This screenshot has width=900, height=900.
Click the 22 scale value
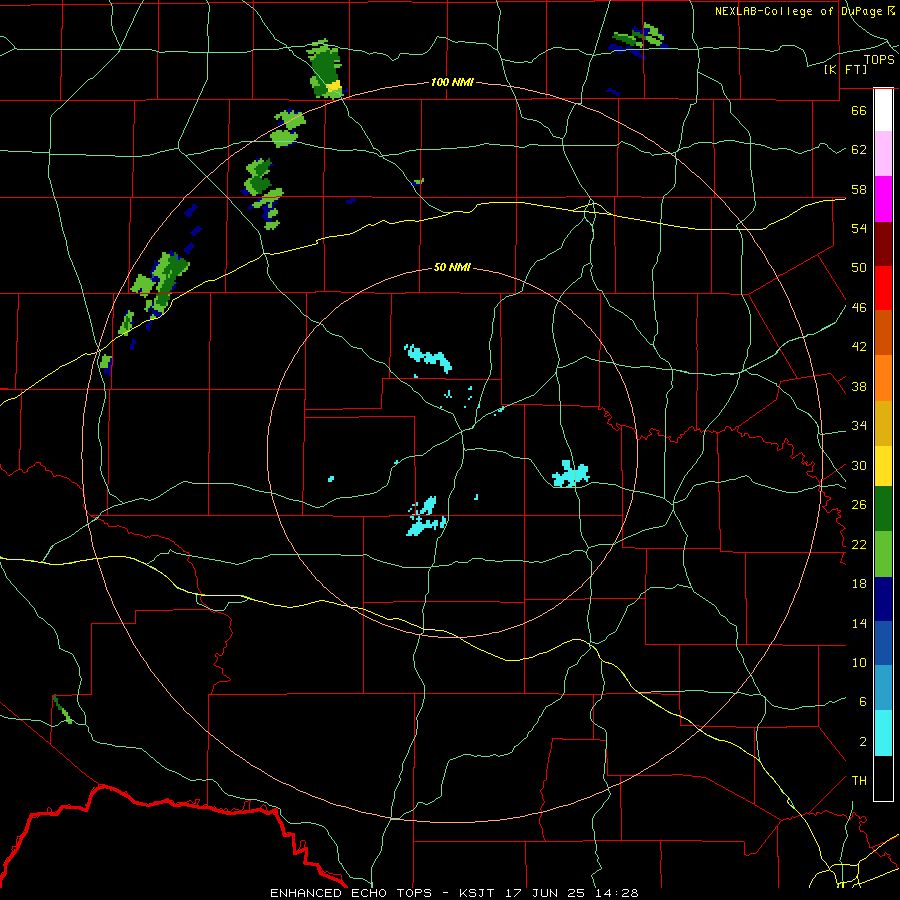point(859,545)
